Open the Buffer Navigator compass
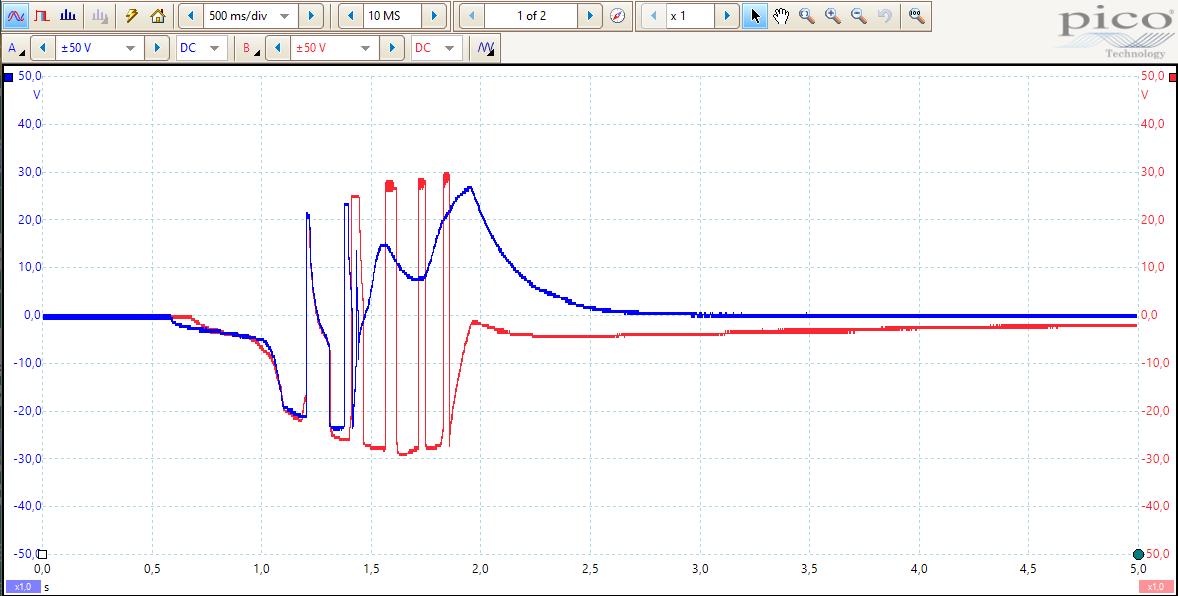 (x=617, y=15)
